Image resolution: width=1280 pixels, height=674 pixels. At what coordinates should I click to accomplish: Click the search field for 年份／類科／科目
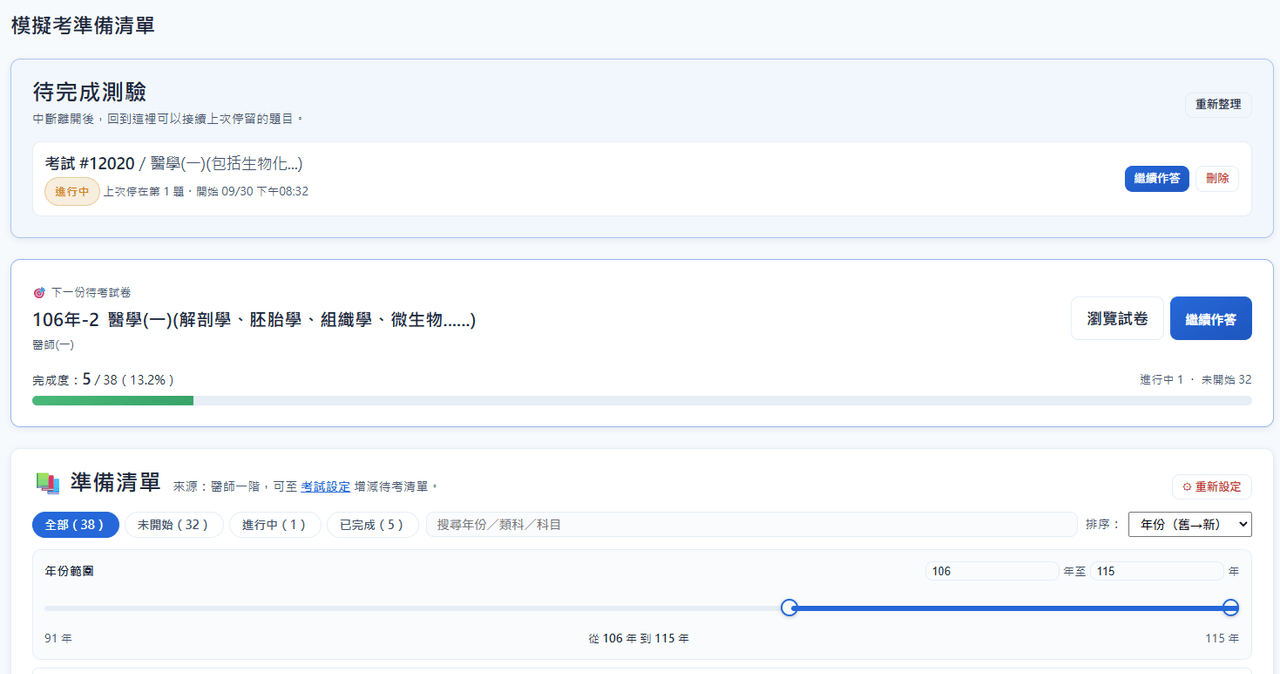751,524
